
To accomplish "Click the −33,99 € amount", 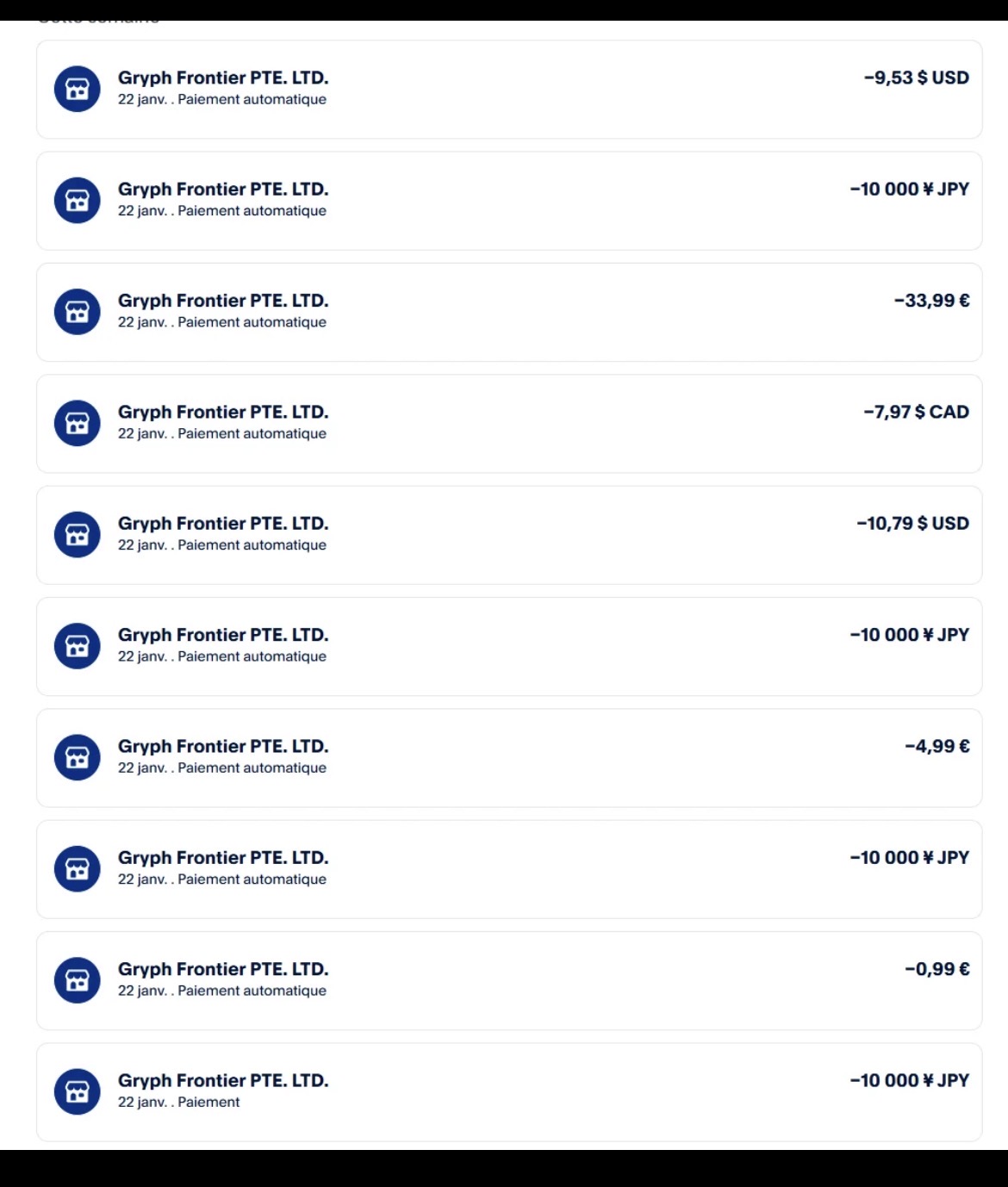I will [931, 301].
